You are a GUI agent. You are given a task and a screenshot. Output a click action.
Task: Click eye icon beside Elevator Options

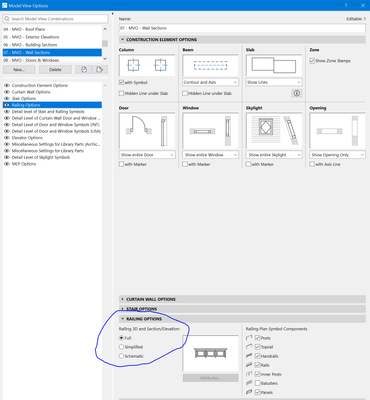click(7, 138)
